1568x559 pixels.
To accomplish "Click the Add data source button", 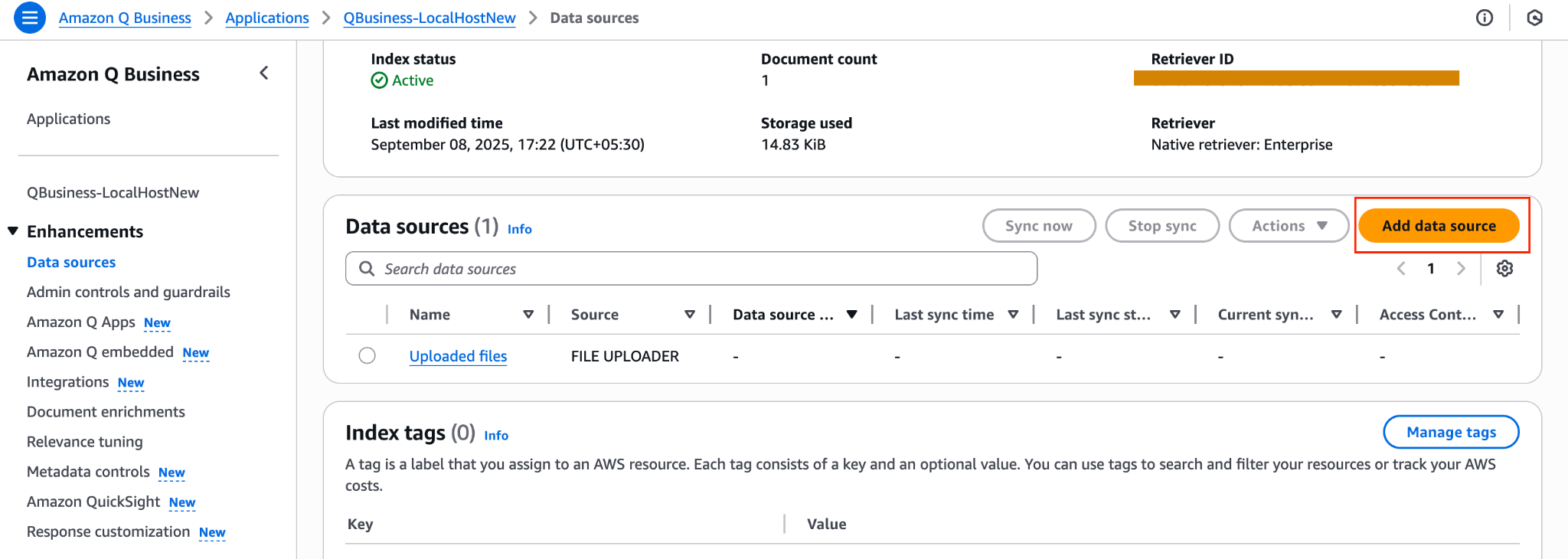I will point(1439,226).
